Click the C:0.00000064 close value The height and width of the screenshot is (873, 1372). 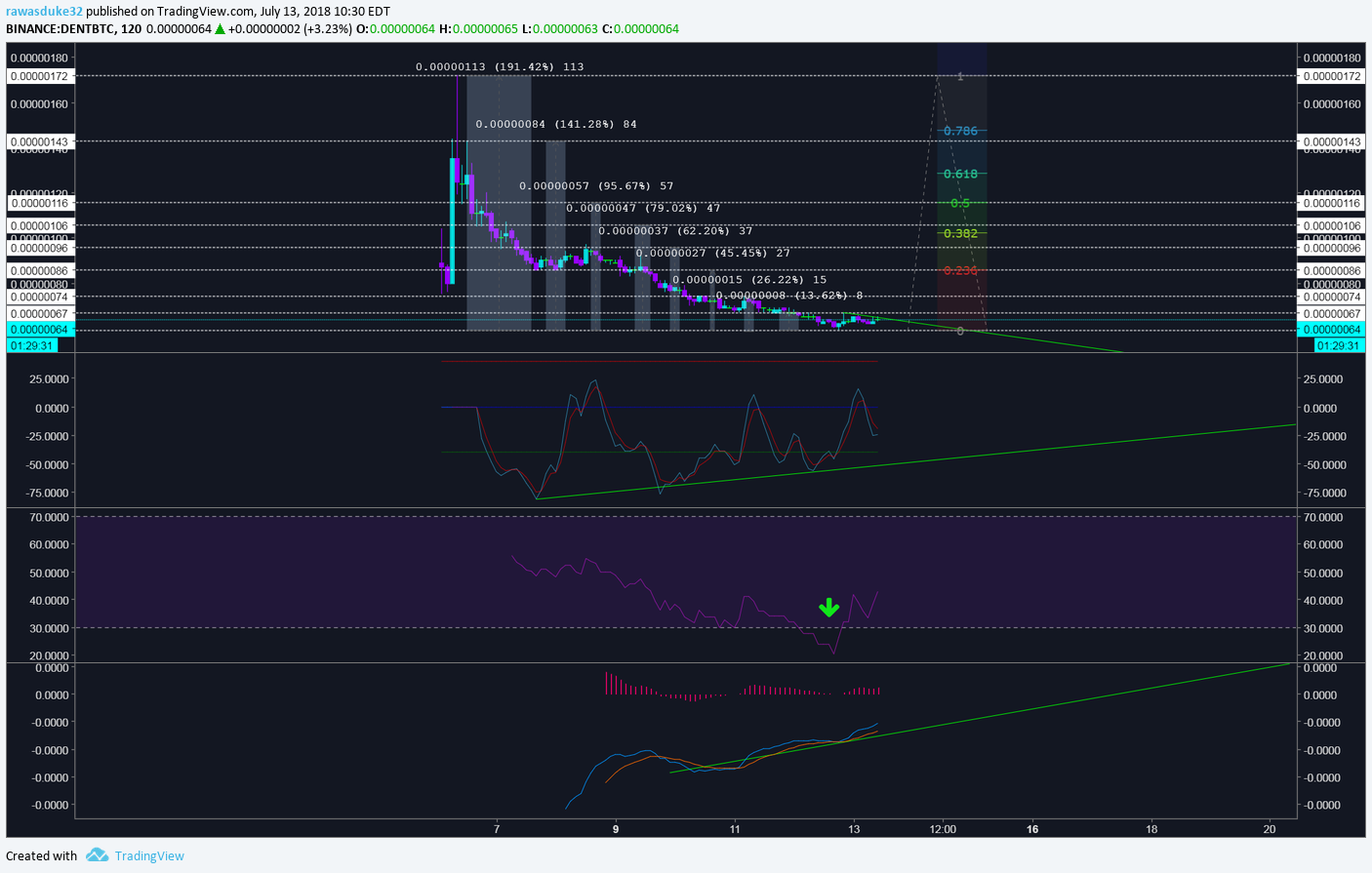coord(640,28)
